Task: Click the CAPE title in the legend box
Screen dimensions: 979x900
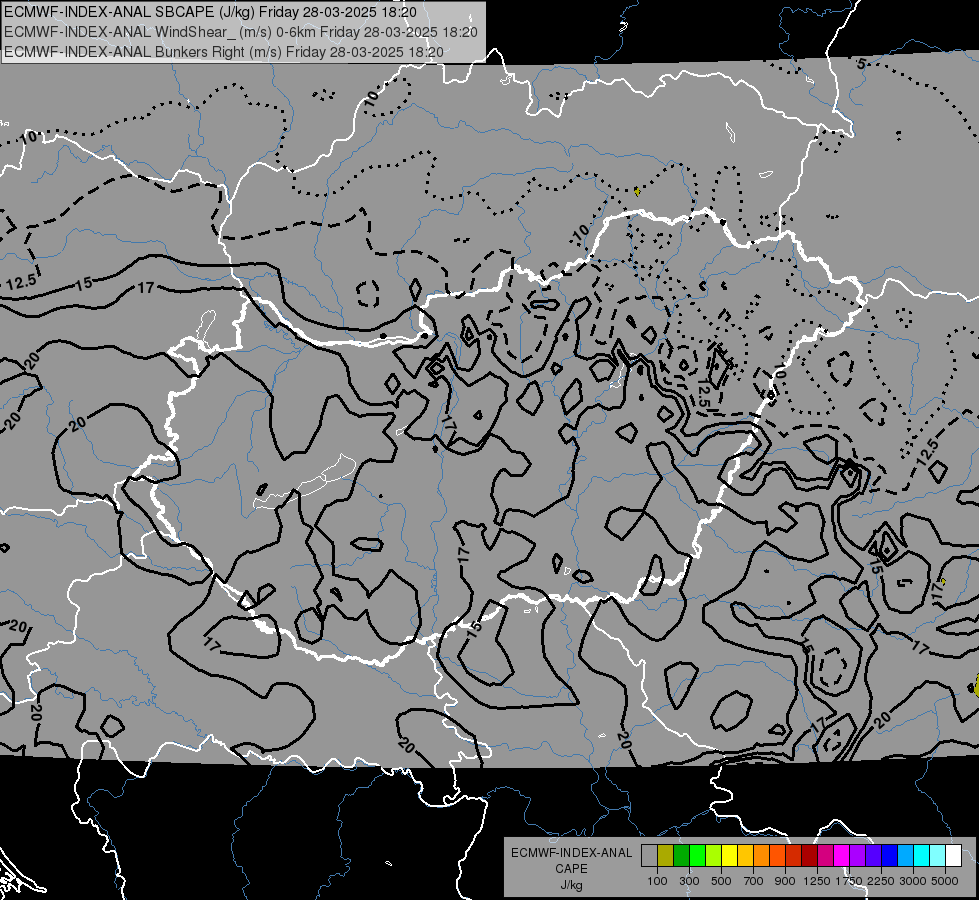Action: pyautogui.click(x=571, y=869)
